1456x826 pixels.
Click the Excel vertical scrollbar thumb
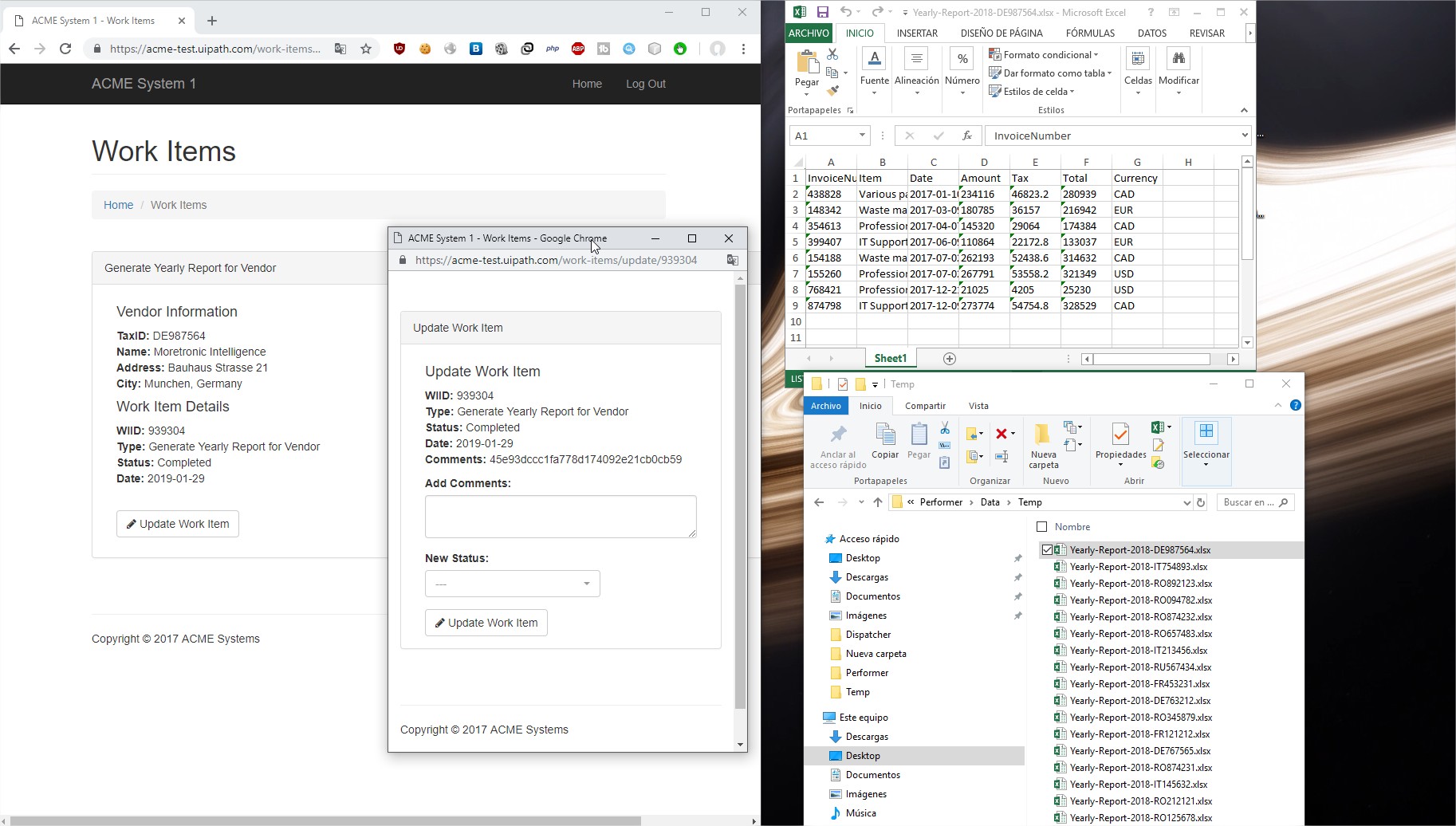click(1247, 214)
